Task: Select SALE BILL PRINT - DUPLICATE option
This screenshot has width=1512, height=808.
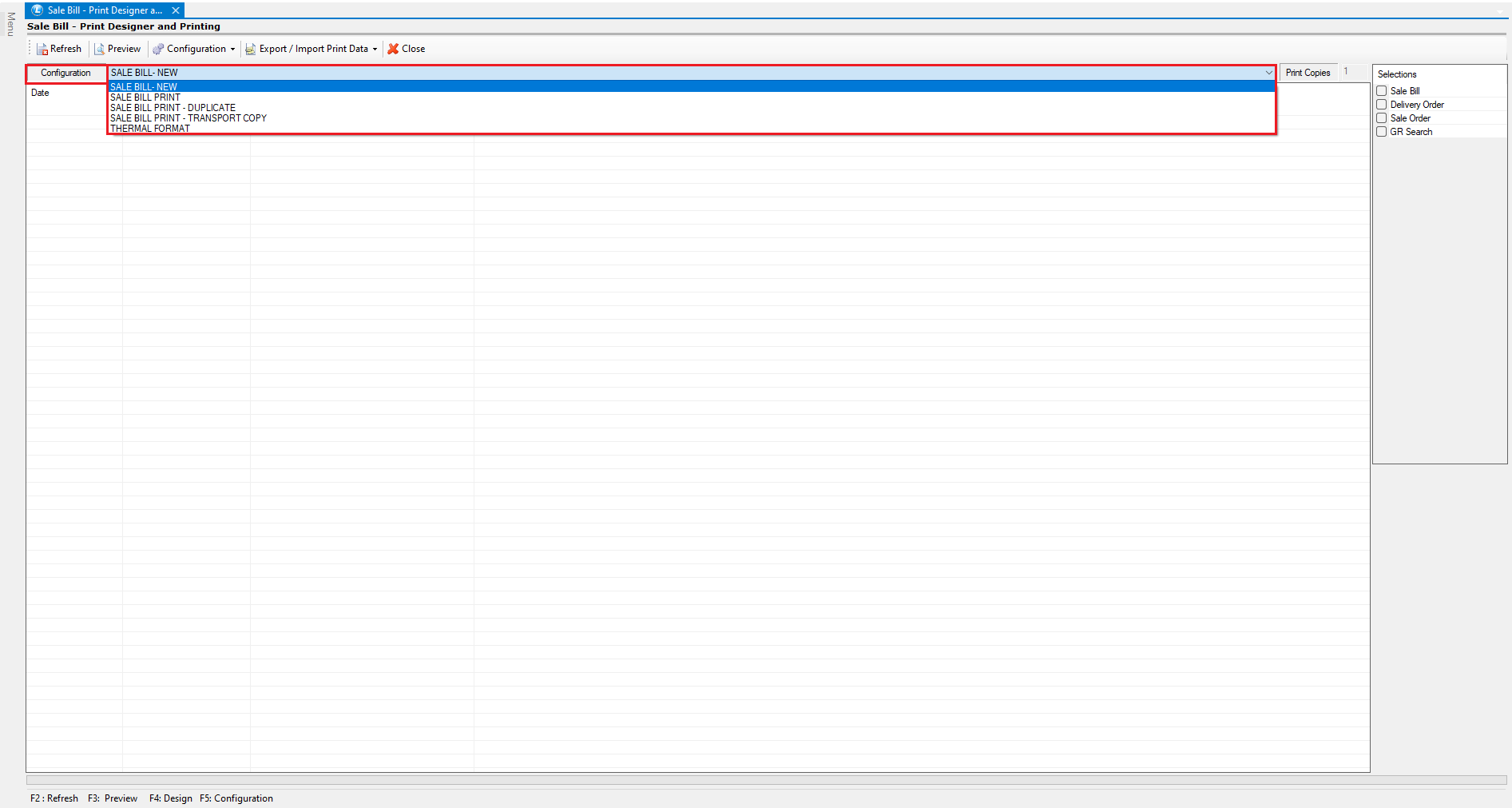Action: coord(173,108)
